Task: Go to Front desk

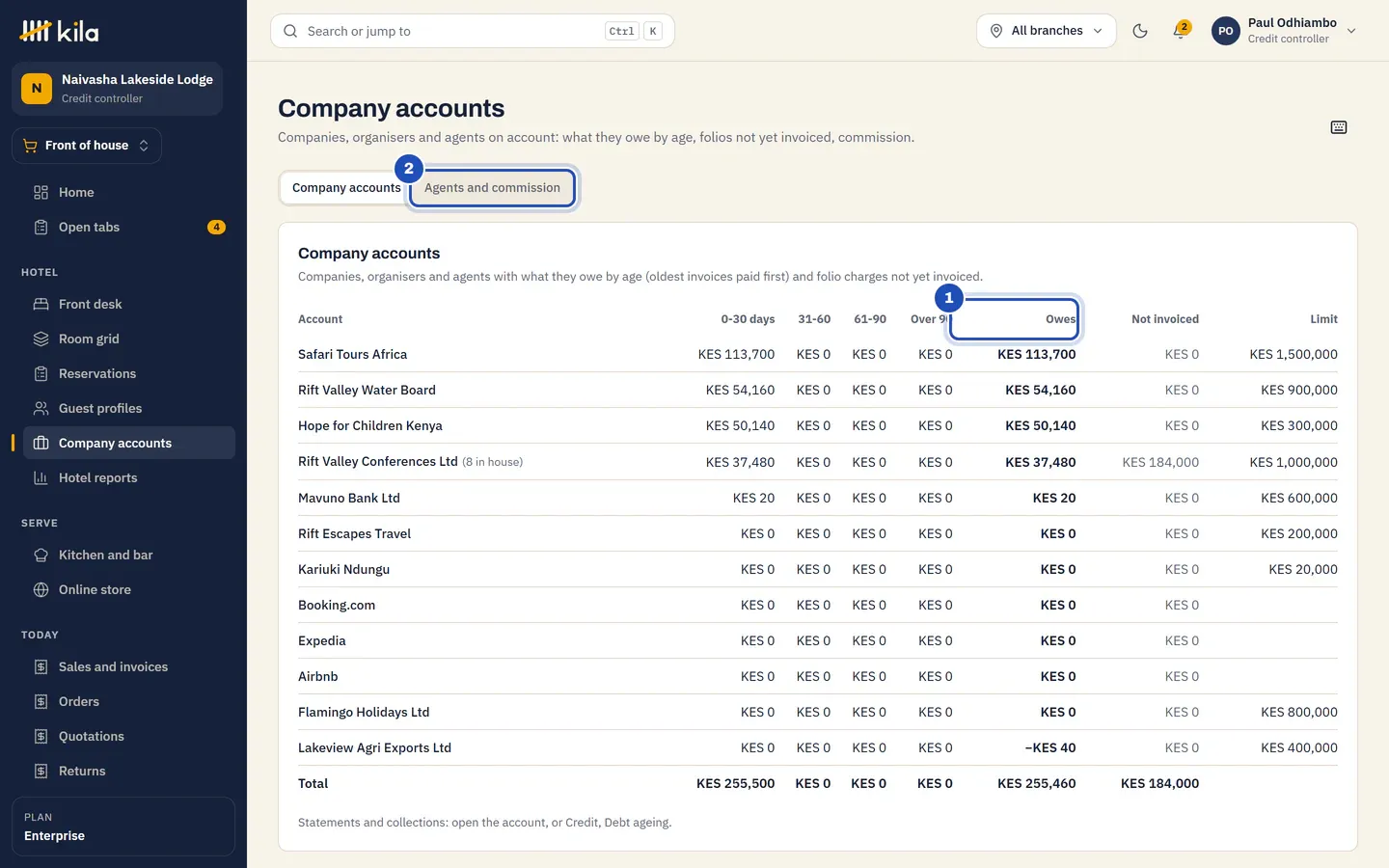Action: [129, 304]
